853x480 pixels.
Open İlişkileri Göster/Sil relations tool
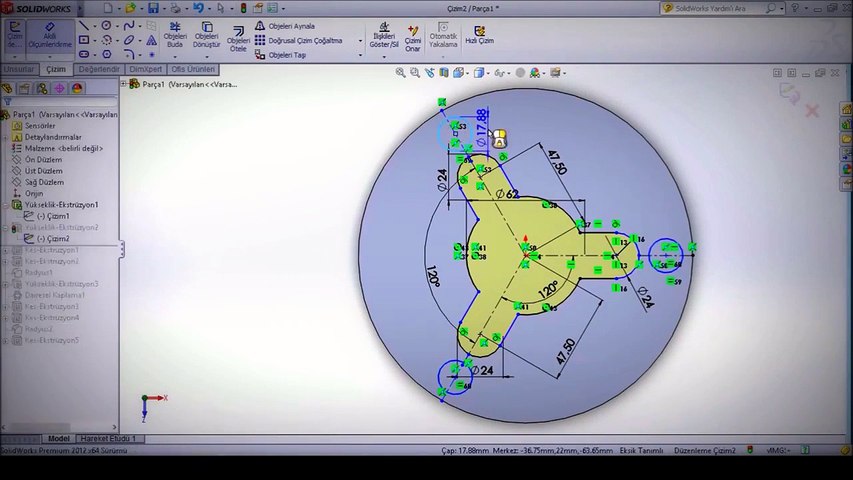tap(384, 35)
